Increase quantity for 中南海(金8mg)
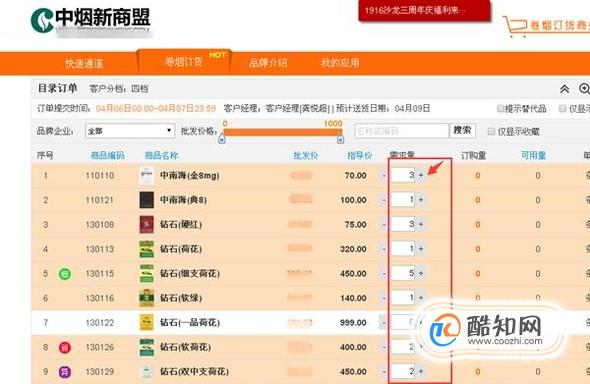 [x=421, y=175]
